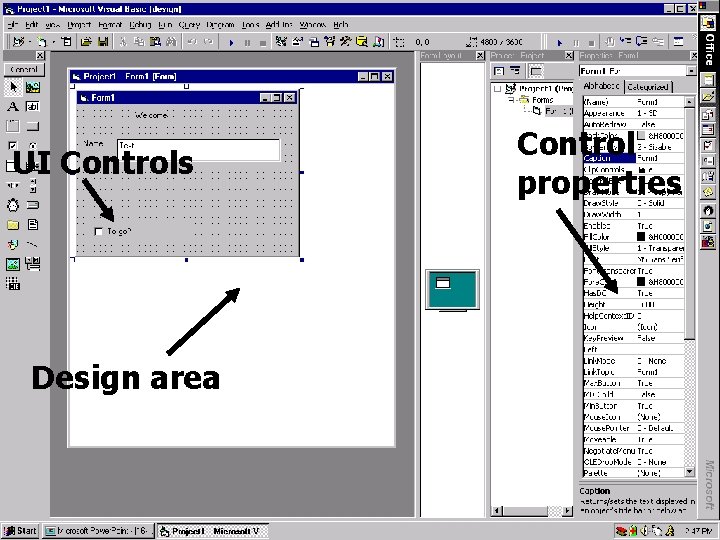
Task: Select the FileListBox control tool
Action: [x=33, y=225]
